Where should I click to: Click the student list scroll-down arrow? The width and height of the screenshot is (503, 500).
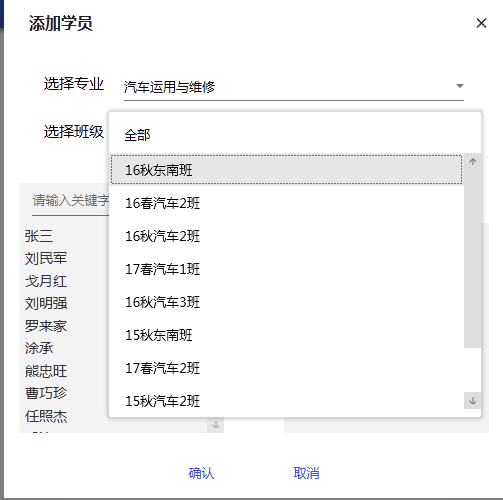215,425
